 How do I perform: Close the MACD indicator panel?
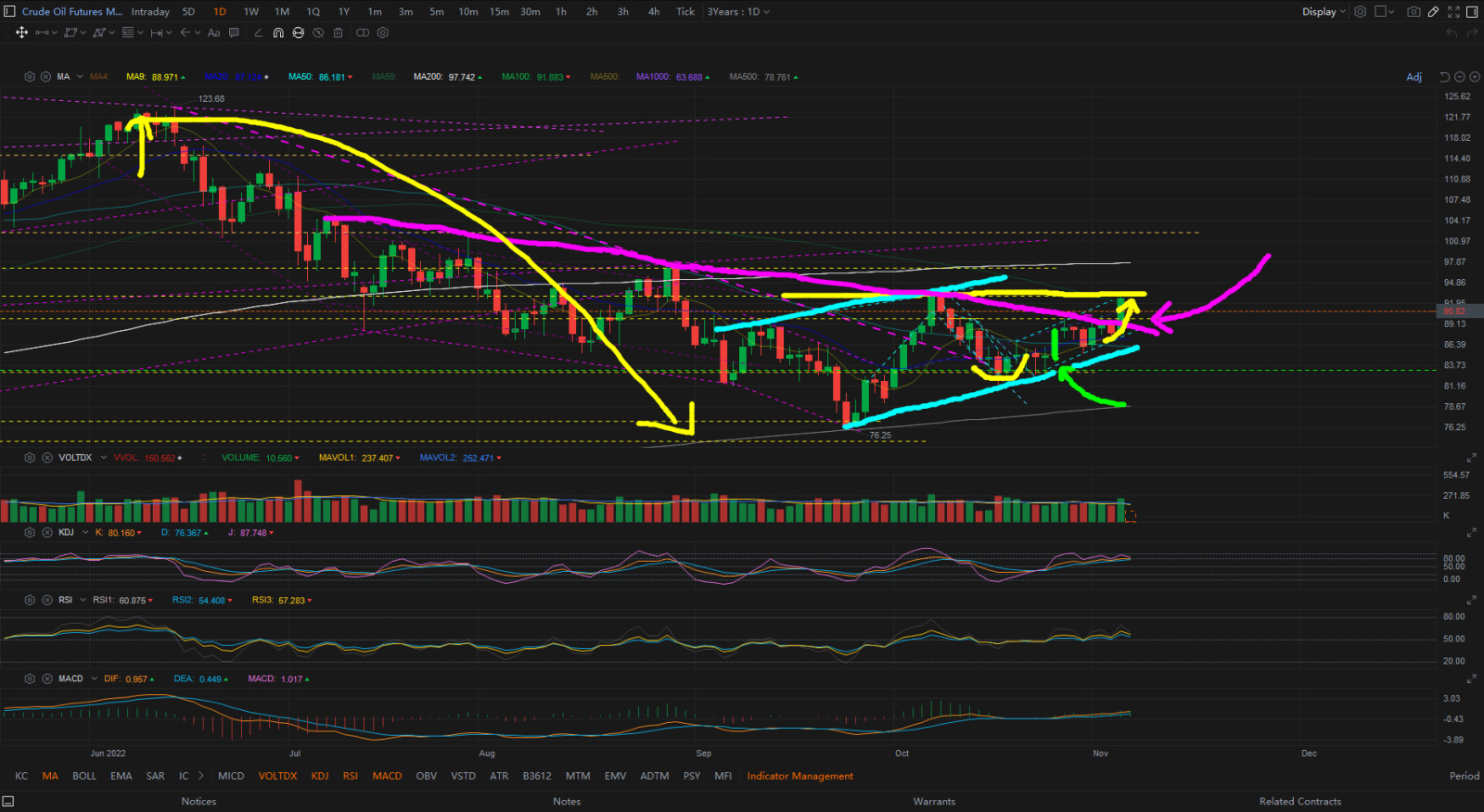click(45, 679)
